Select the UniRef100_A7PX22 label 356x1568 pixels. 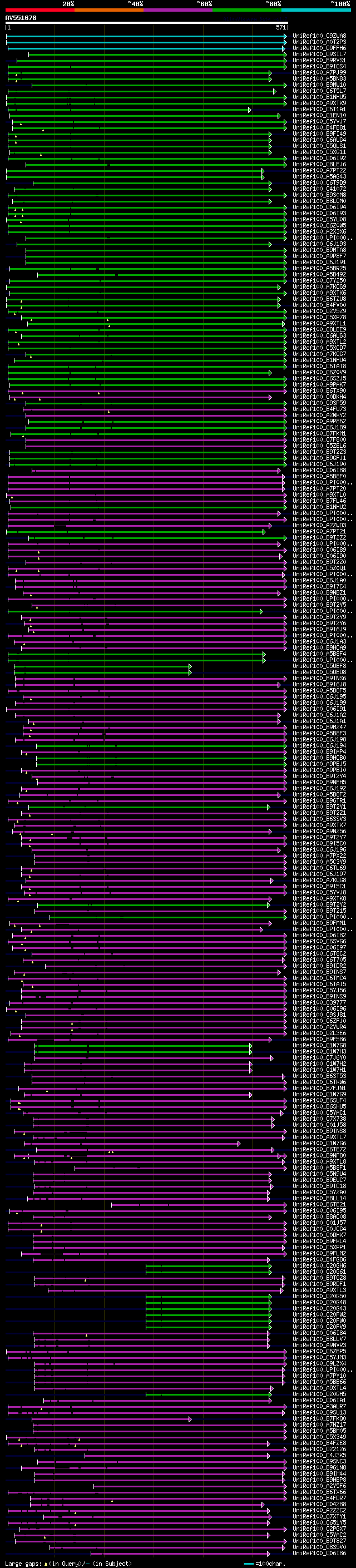point(319,856)
